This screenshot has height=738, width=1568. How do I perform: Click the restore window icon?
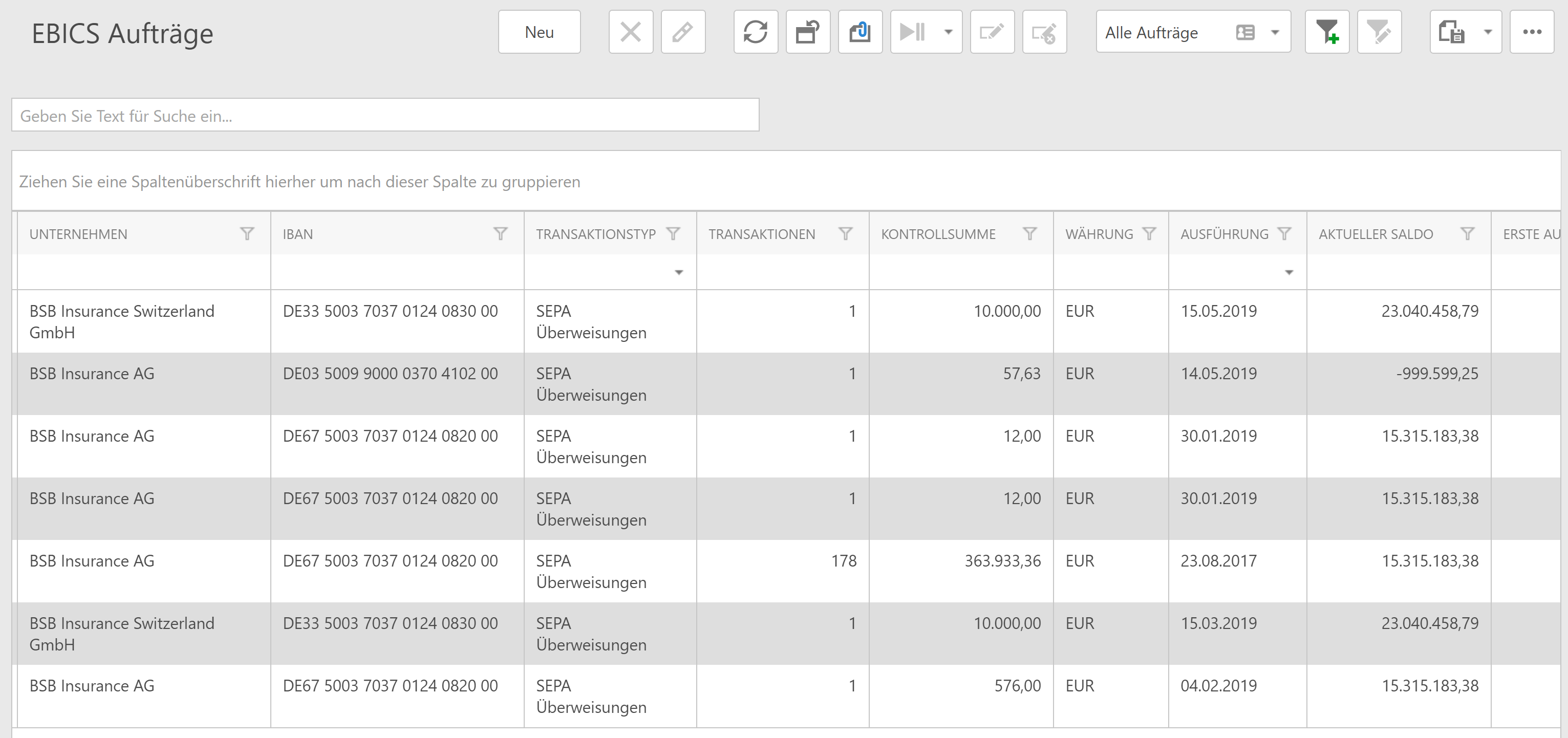click(808, 32)
